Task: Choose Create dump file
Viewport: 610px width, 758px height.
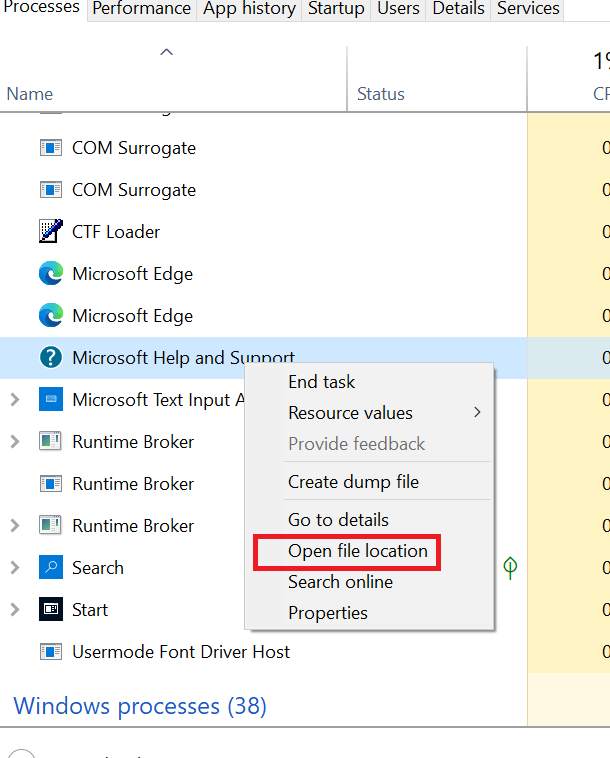Action: (x=370, y=481)
